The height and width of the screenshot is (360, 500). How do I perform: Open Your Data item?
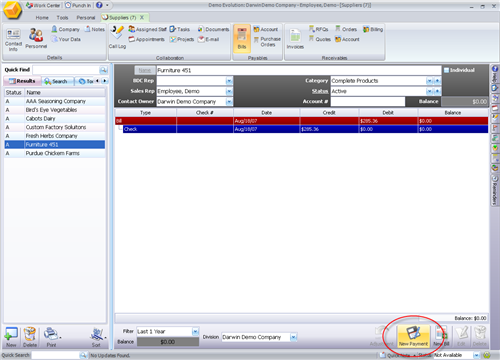point(66,39)
